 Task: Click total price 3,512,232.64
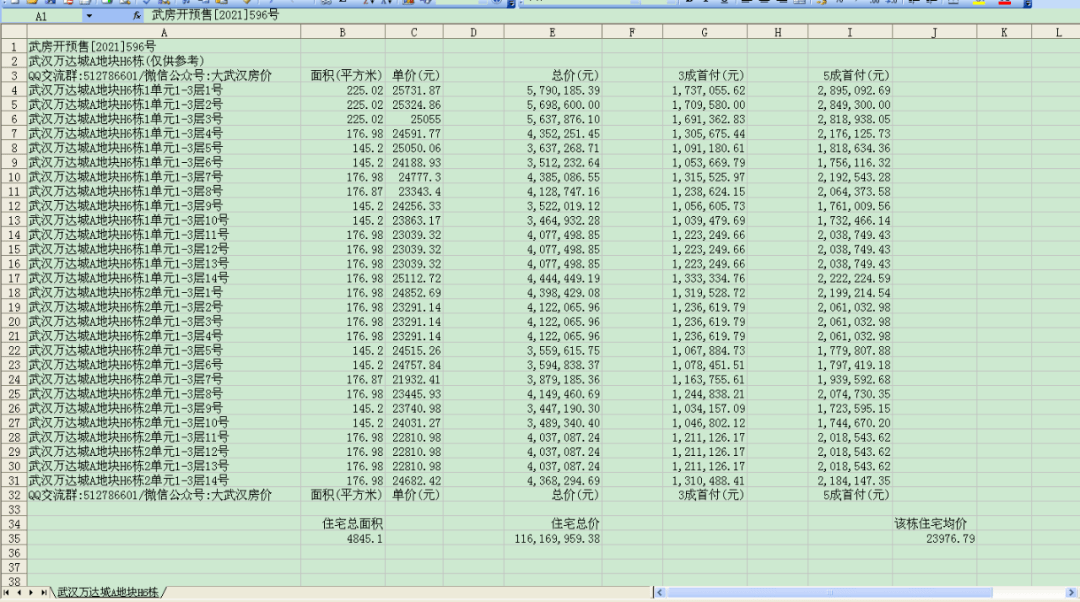pos(563,162)
